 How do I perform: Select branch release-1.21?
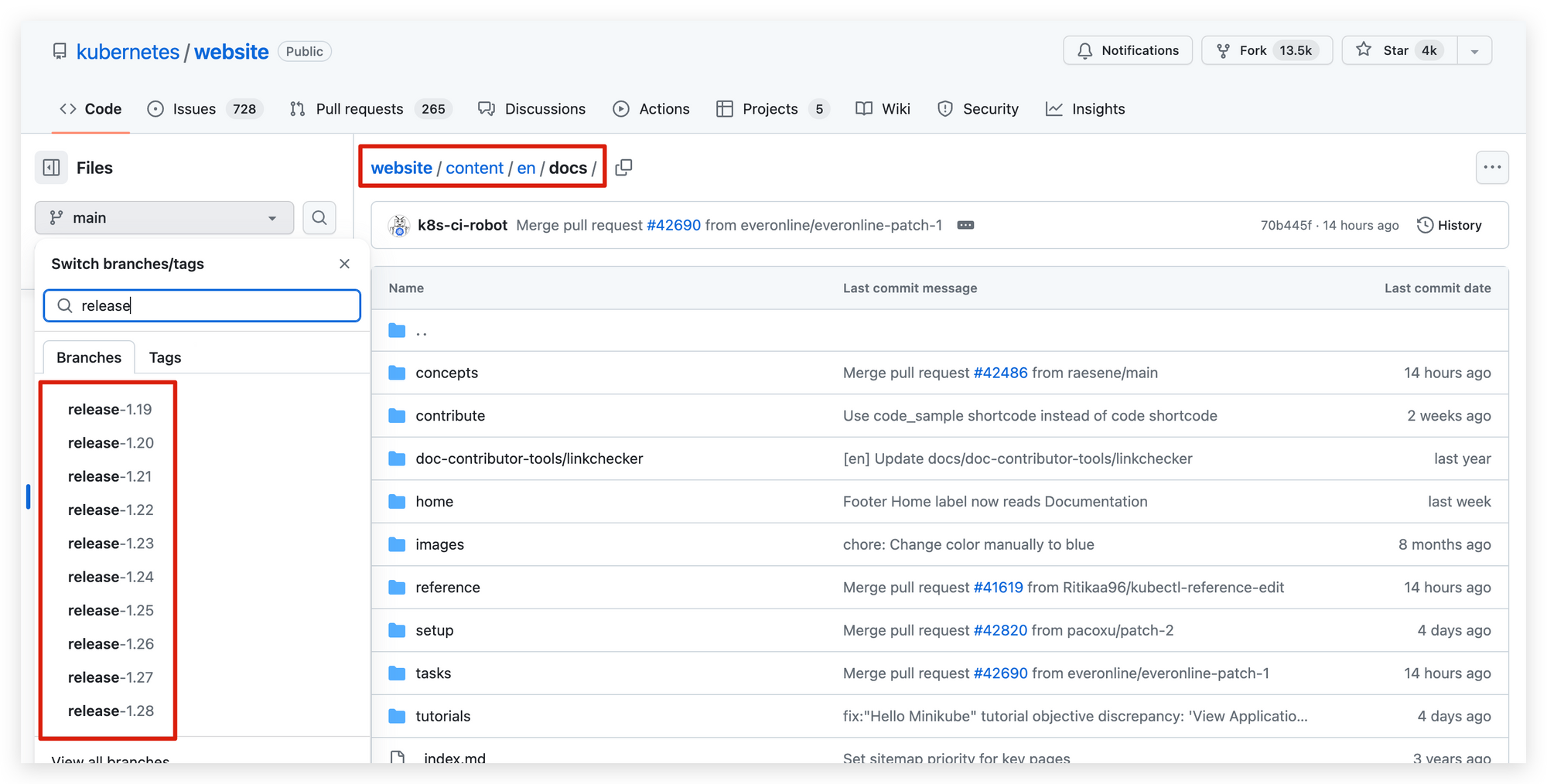[x=110, y=476]
